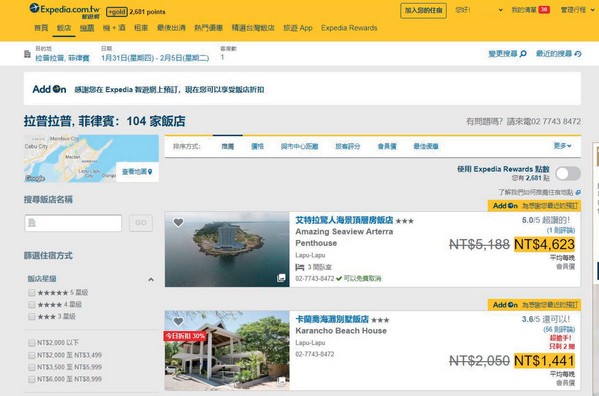Open photo gallery icon on Arterra Penthouse image
Image resolution: width=599 pixels, height=396 pixels.
point(281,278)
